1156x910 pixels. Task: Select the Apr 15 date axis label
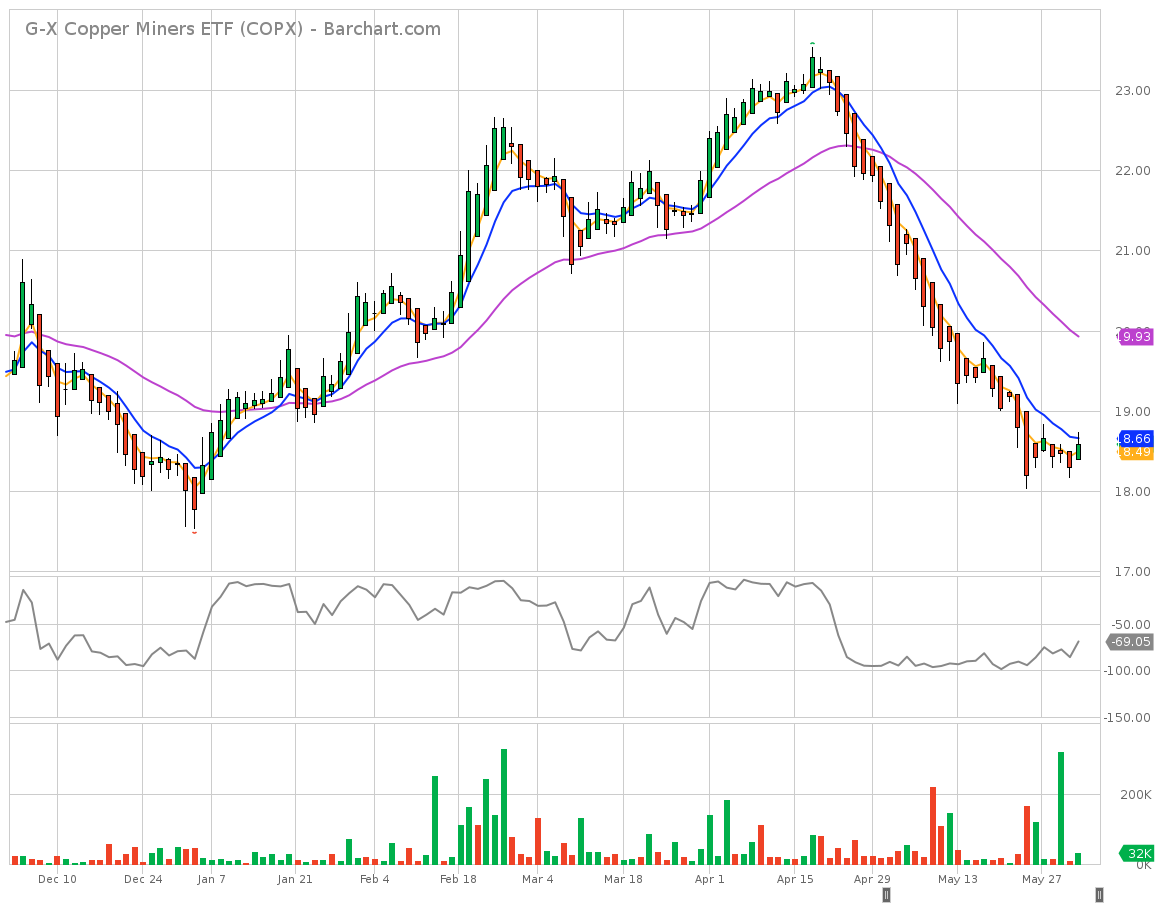[x=795, y=879]
